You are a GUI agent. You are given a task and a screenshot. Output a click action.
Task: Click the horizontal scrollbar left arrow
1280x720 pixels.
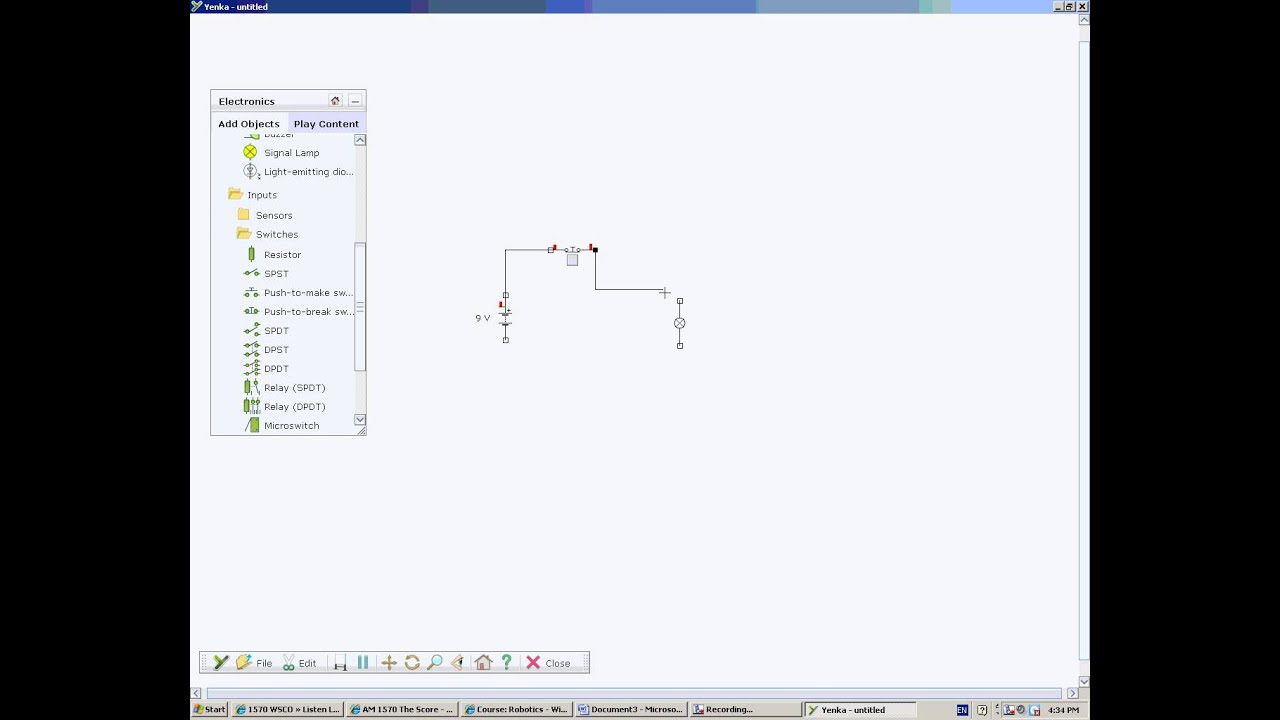pyautogui.click(x=197, y=693)
